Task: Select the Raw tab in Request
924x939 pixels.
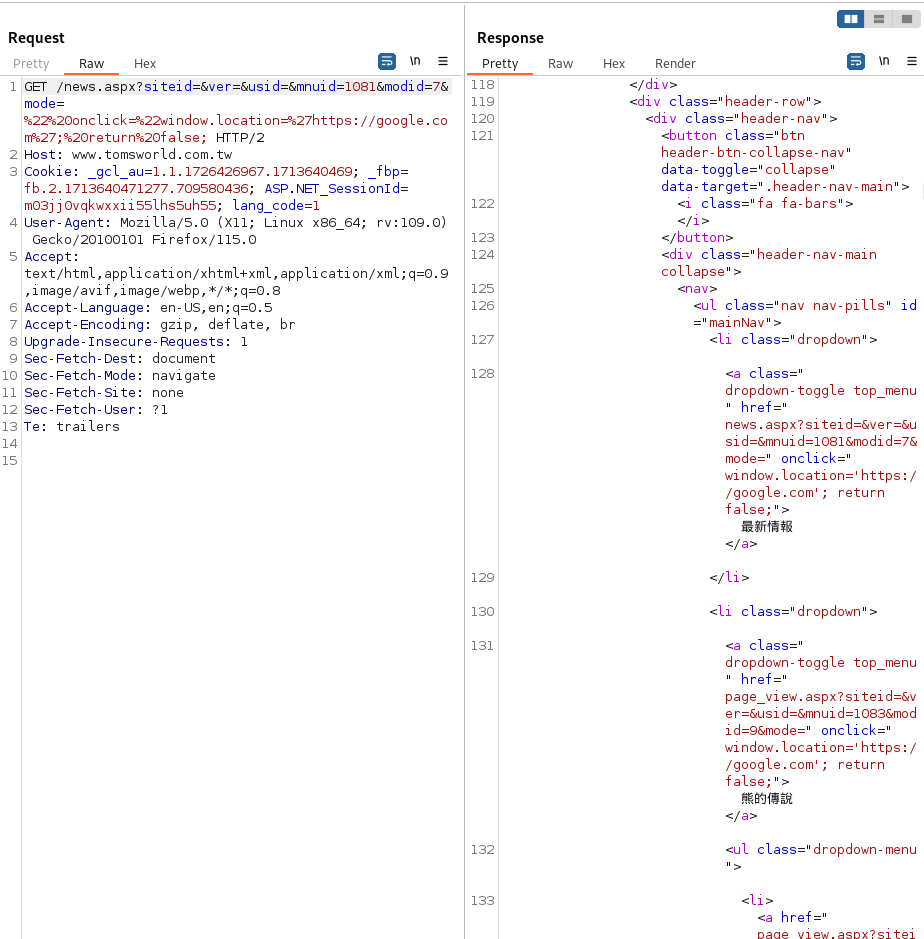Action: click(x=92, y=63)
